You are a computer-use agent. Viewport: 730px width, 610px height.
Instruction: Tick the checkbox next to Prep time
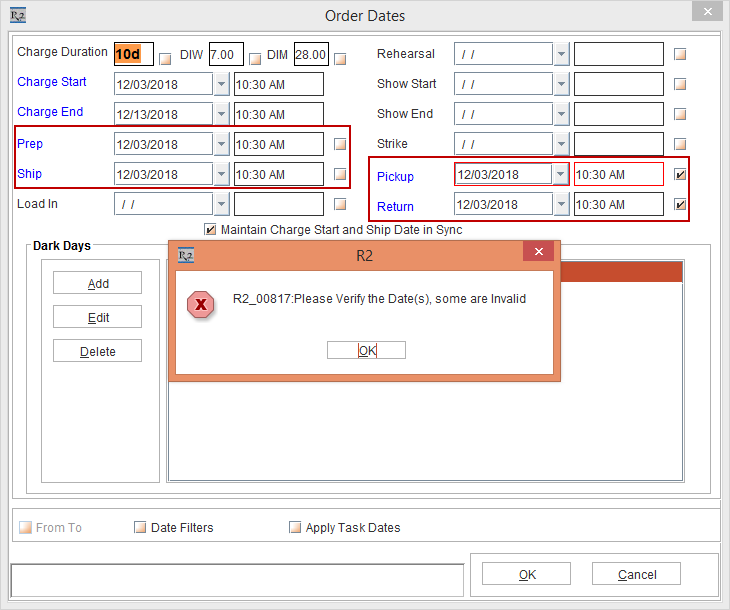pyautogui.click(x=340, y=144)
